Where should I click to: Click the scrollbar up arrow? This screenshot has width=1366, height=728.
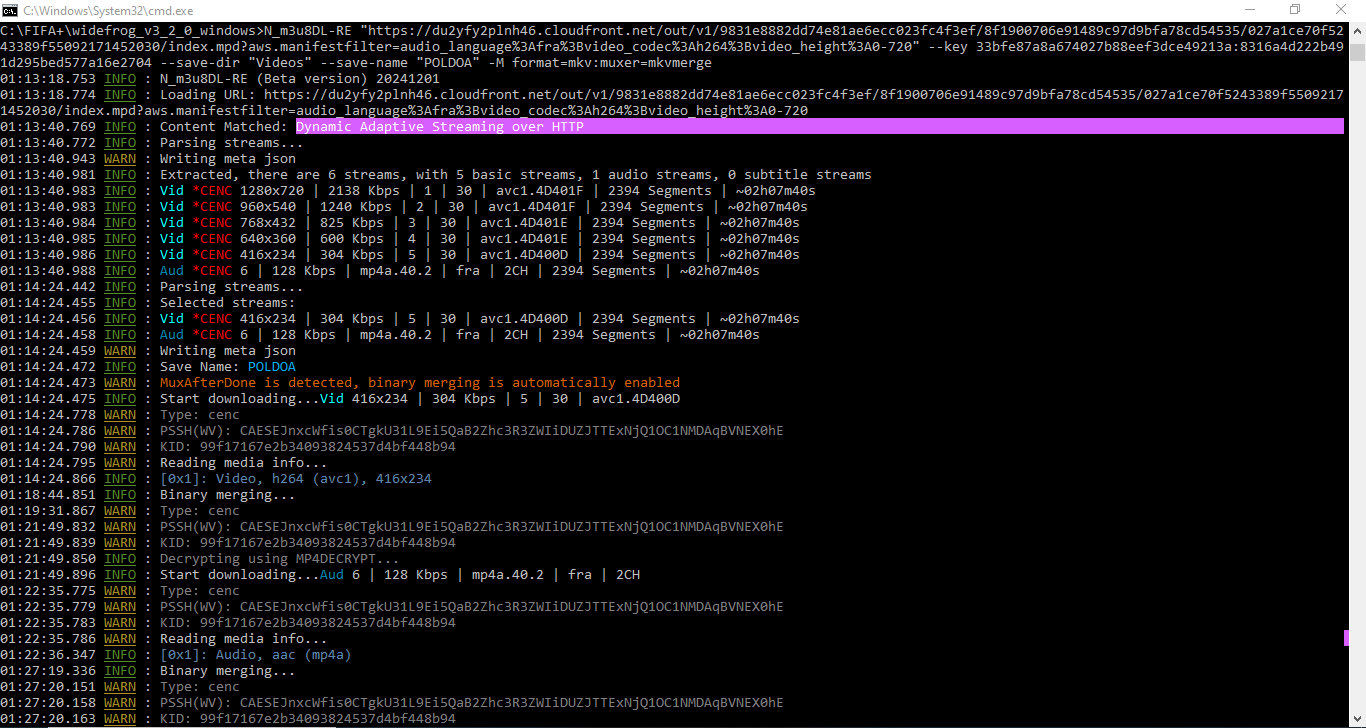pyautogui.click(x=1357, y=28)
